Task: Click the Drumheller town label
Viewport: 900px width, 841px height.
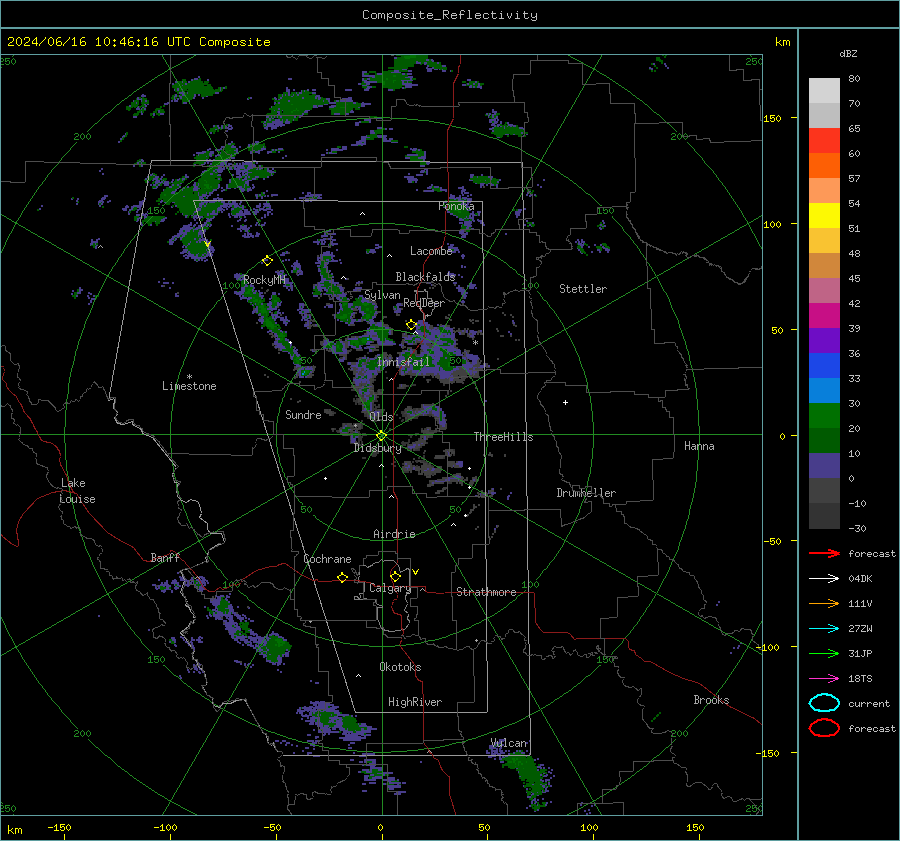Action: (586, 493)
